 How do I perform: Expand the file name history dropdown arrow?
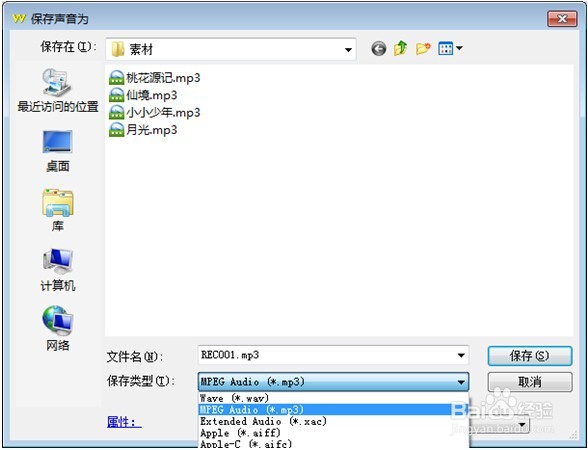[x=461, y=355]
